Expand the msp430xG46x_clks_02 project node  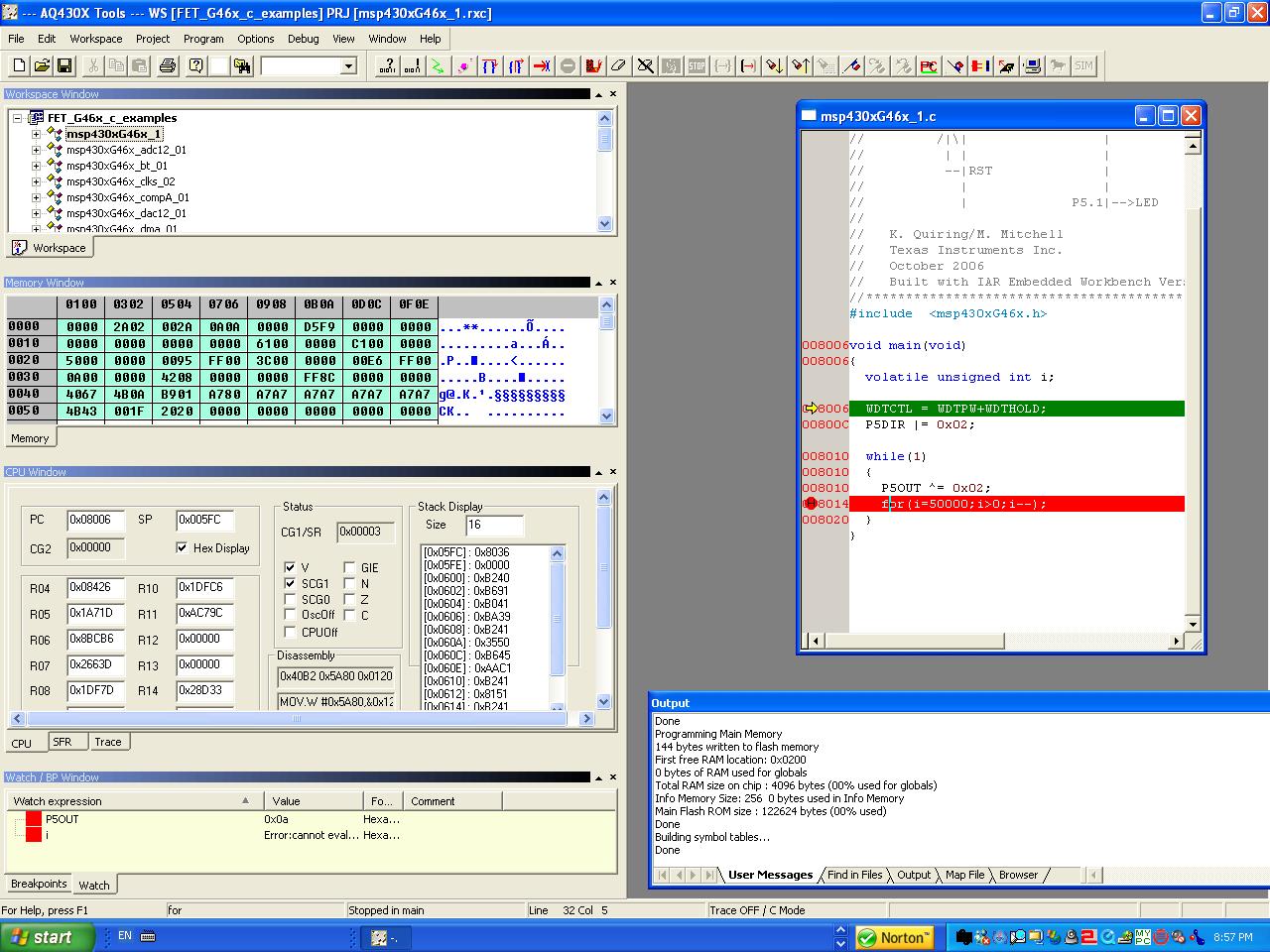(x=36, y=181)
